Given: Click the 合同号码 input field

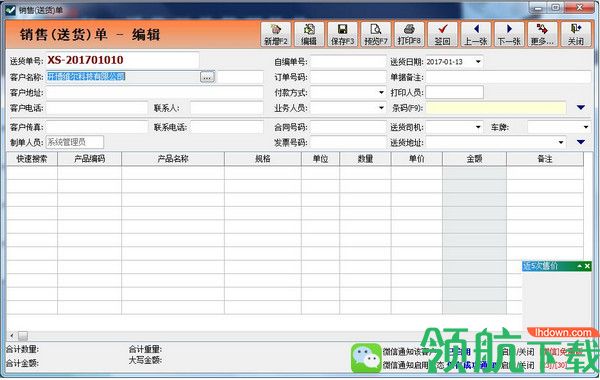Looking at the screenshot, I should (348, 127).
